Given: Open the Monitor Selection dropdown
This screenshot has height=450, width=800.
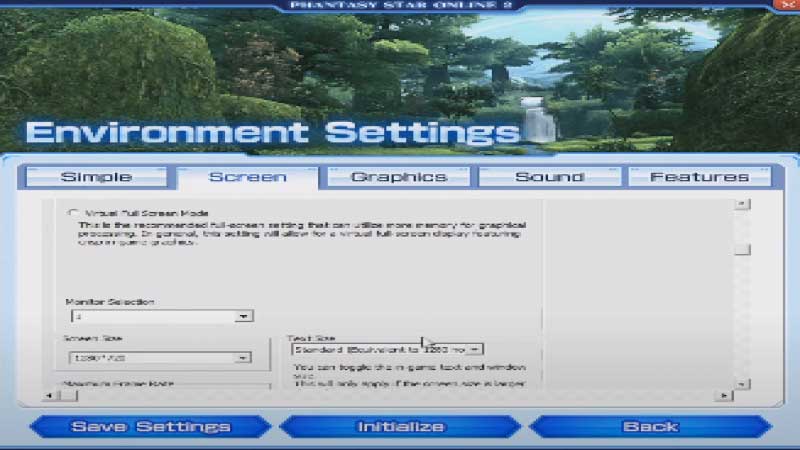Looking at the screenshot, I should pos(162,316).
